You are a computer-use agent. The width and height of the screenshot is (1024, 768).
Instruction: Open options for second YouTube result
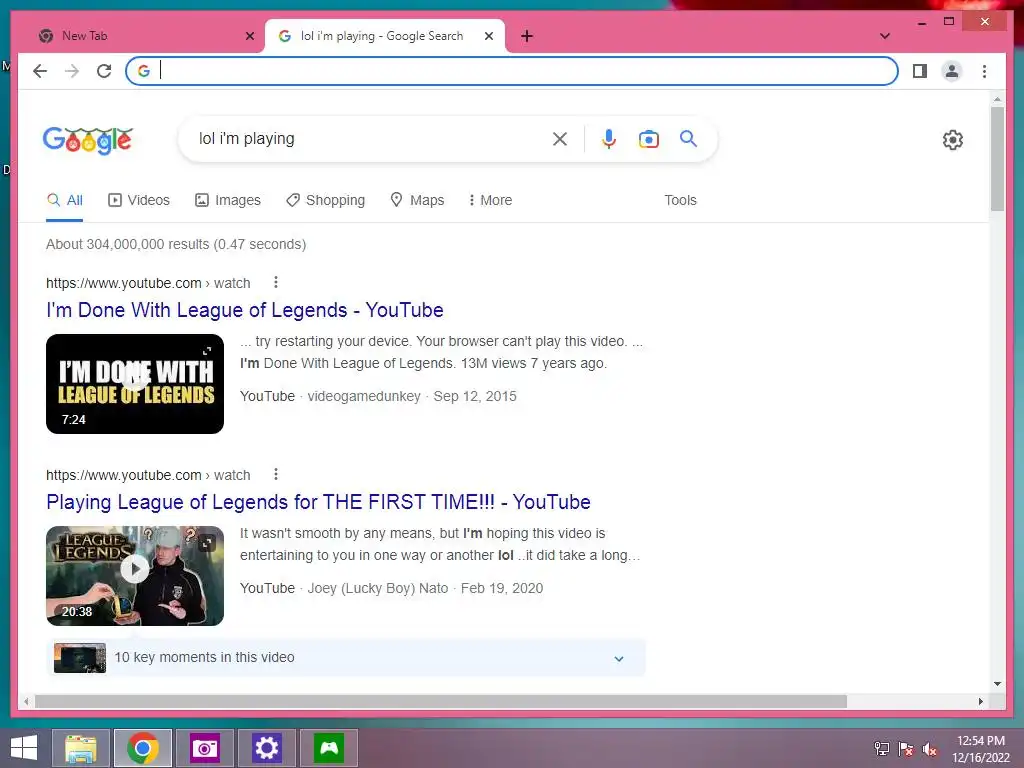[x=276, y=474]
